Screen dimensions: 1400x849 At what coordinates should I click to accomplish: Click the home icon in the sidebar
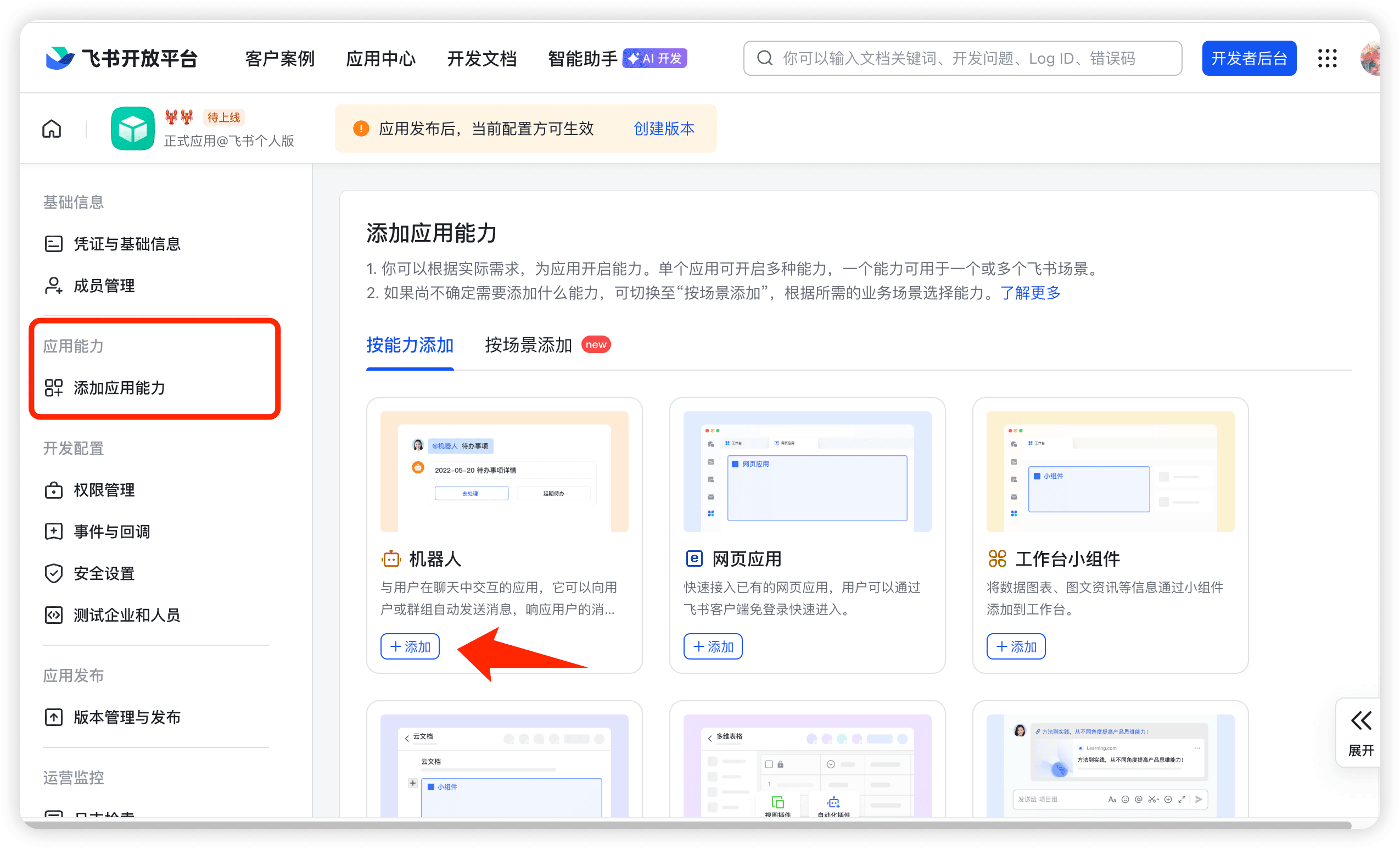tap(51, 129)
